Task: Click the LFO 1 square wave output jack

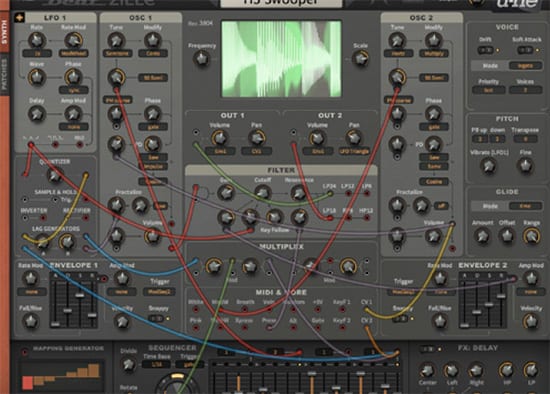Action: (55, 145)
